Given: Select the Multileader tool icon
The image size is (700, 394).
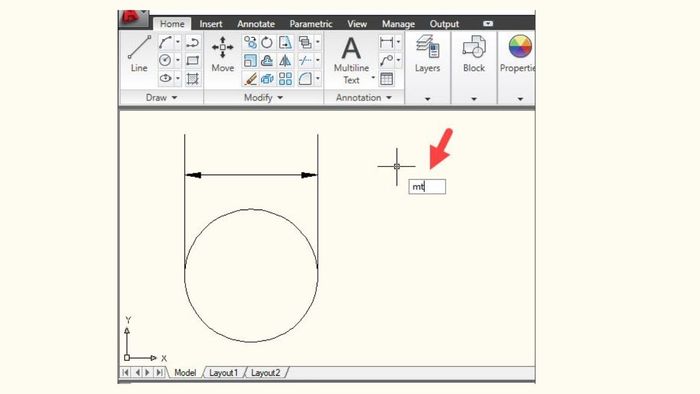Looking at the screenshot, I should [x=386, y=60].
